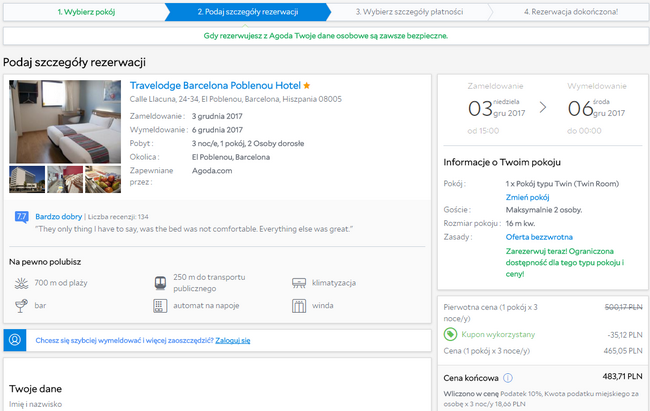The width and height of the screenshot is (650, 411).
Task: Click the 7.7 review score badge
Action: [x=21, y=216]
